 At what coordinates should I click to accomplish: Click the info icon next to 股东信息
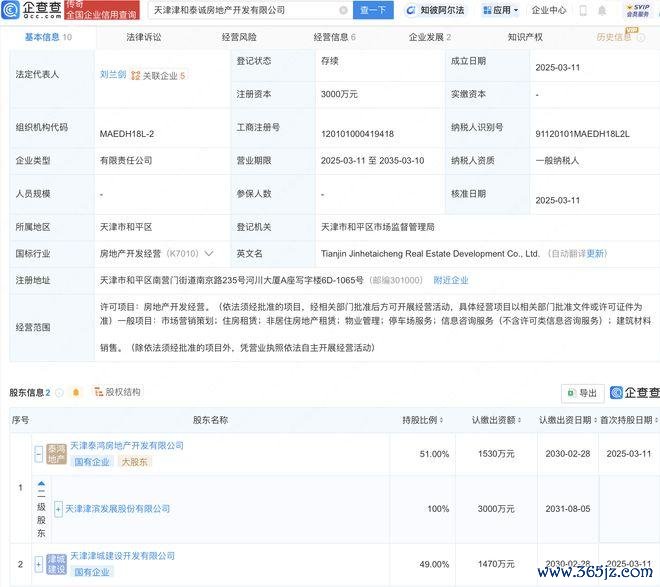click(x=59, y=393)
